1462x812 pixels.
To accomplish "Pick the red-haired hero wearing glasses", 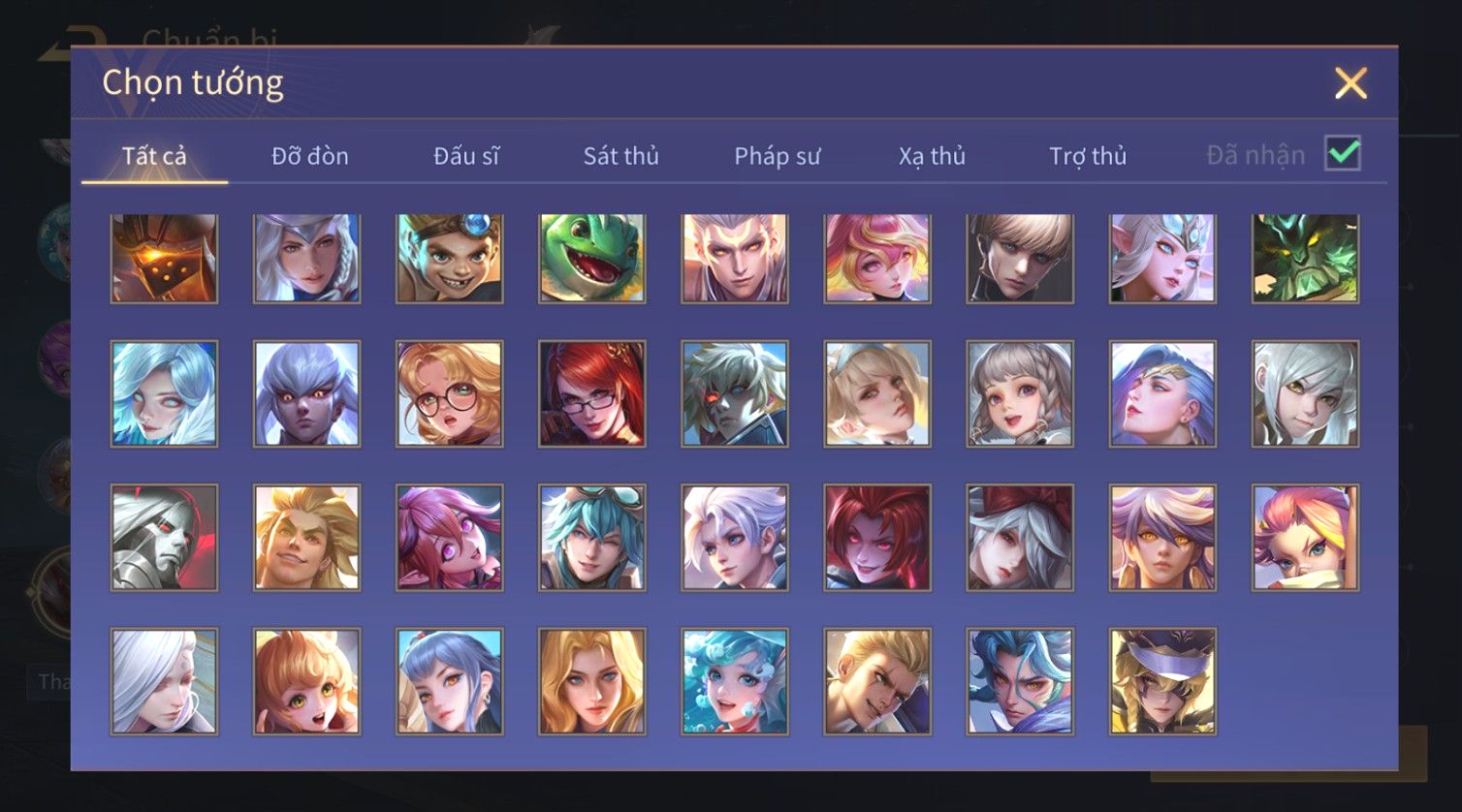I will (592, 394).
